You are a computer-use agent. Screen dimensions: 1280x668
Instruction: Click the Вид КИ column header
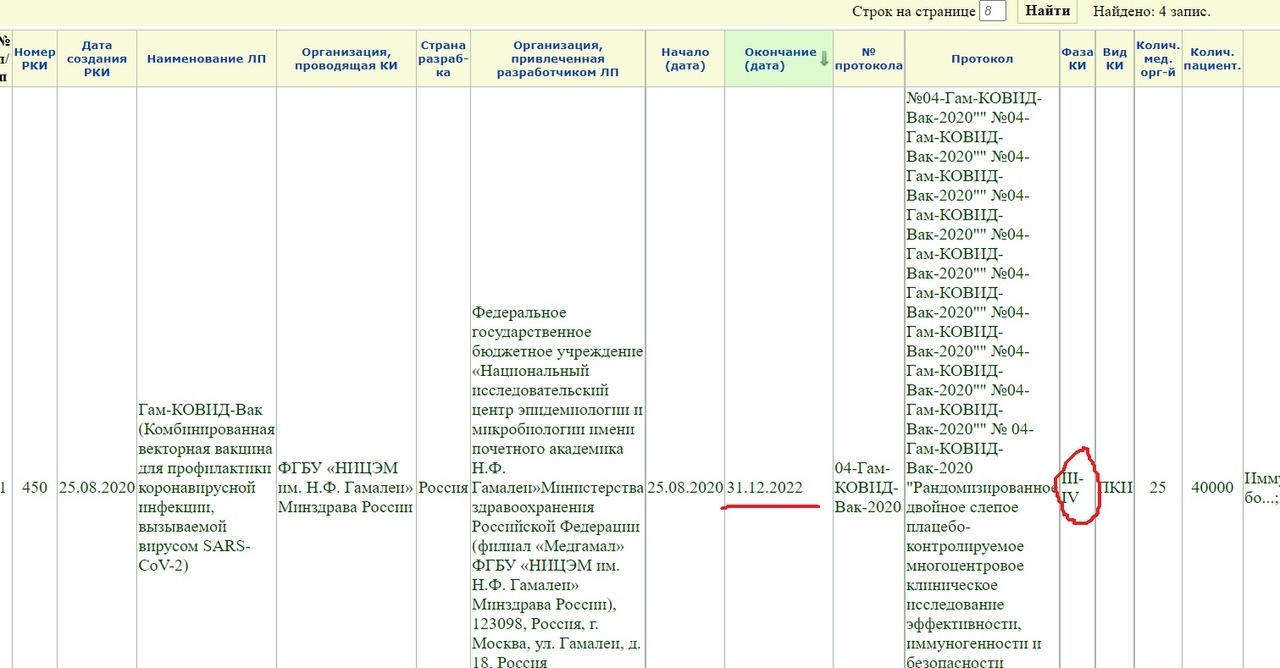pyautogui.click(x=1115, y=59)
